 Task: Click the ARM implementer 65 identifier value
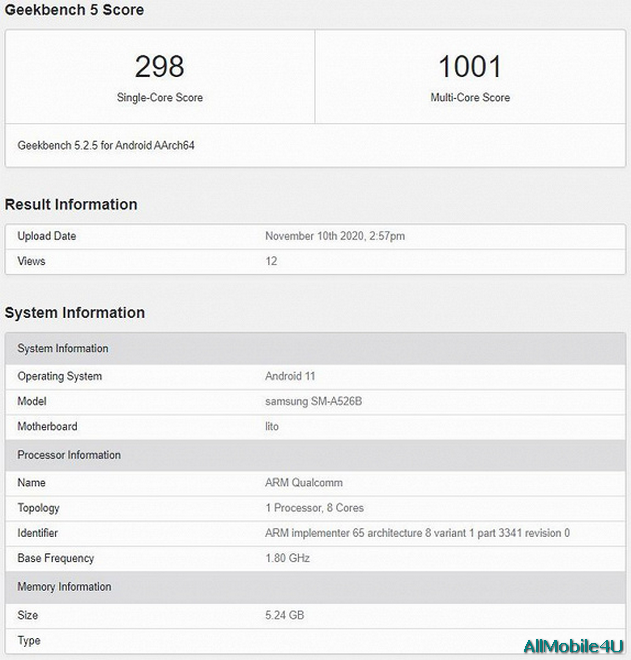pyautogui.click(x=418, y=533)
